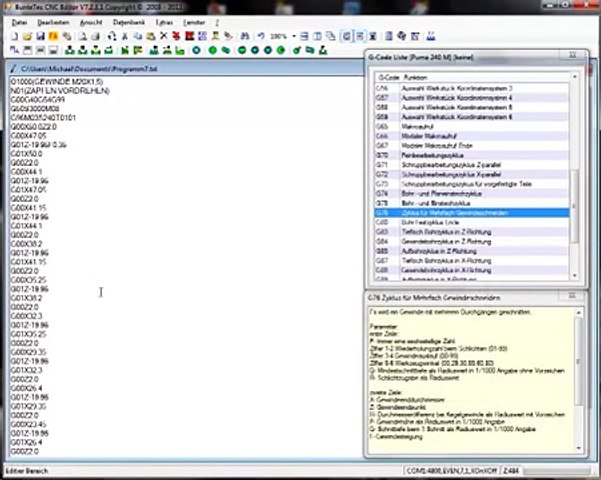Click the description panel scrollbar down arrow
The width and height of the screenshot is (601, 480).
tap(578, 448)
